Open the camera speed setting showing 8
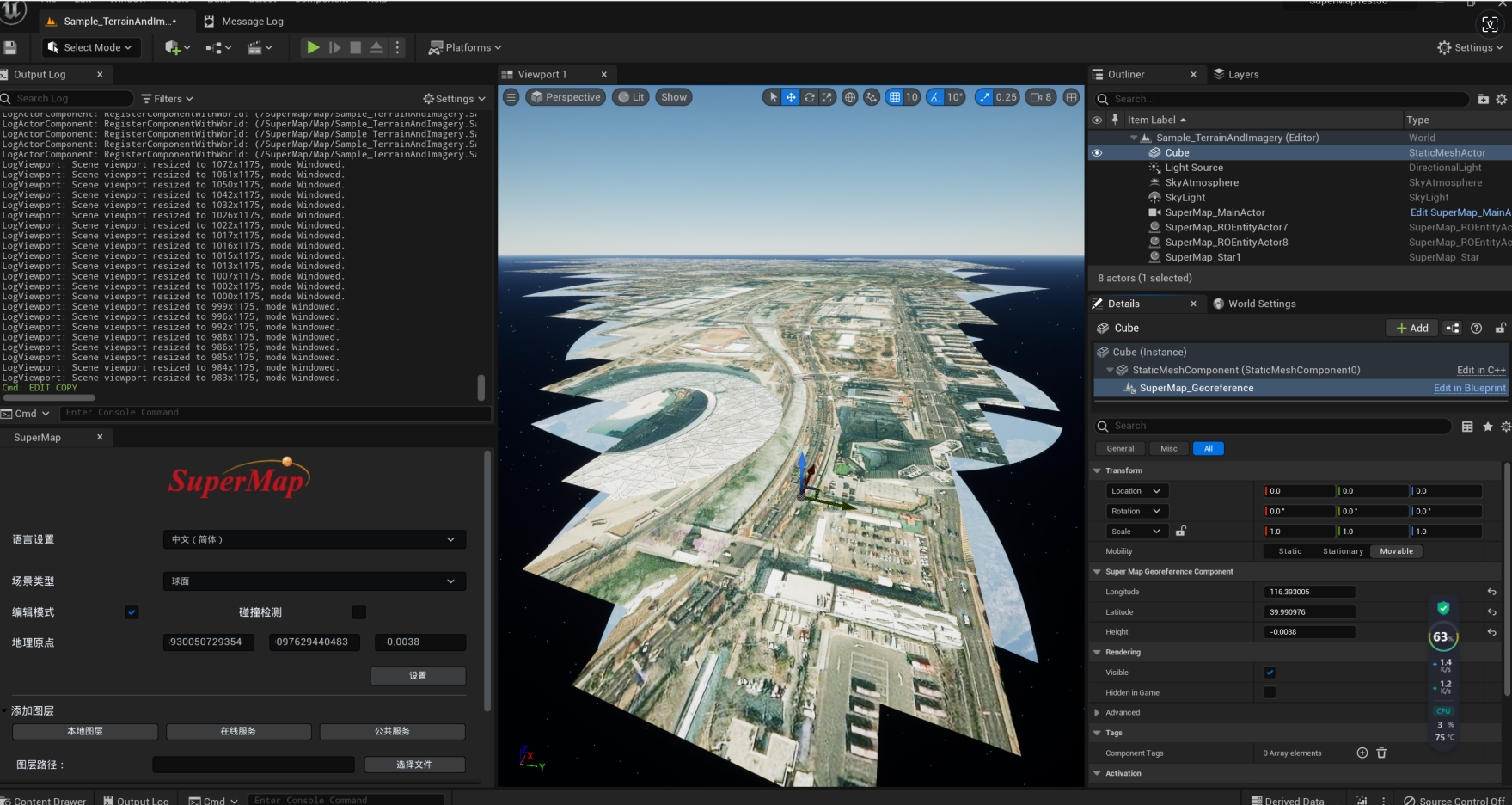This screenshot has height=805, width=1512. pyautogui.click(x=1041, y=97)
